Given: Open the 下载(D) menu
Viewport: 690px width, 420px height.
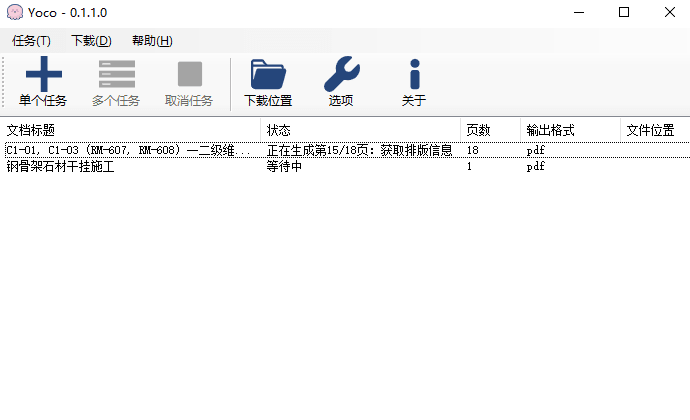Looking at the screenshot, I should [91, 41].
